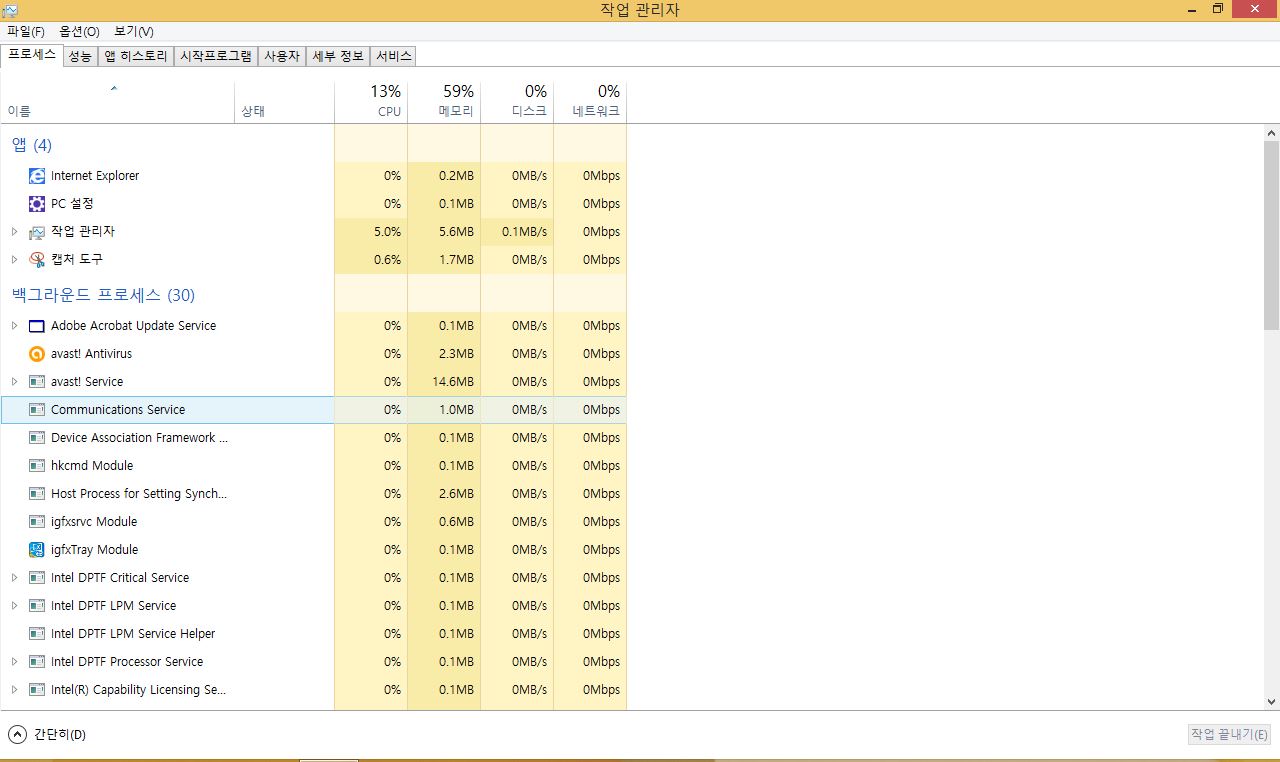Switch to the 서비스 tab

[393, 56]
